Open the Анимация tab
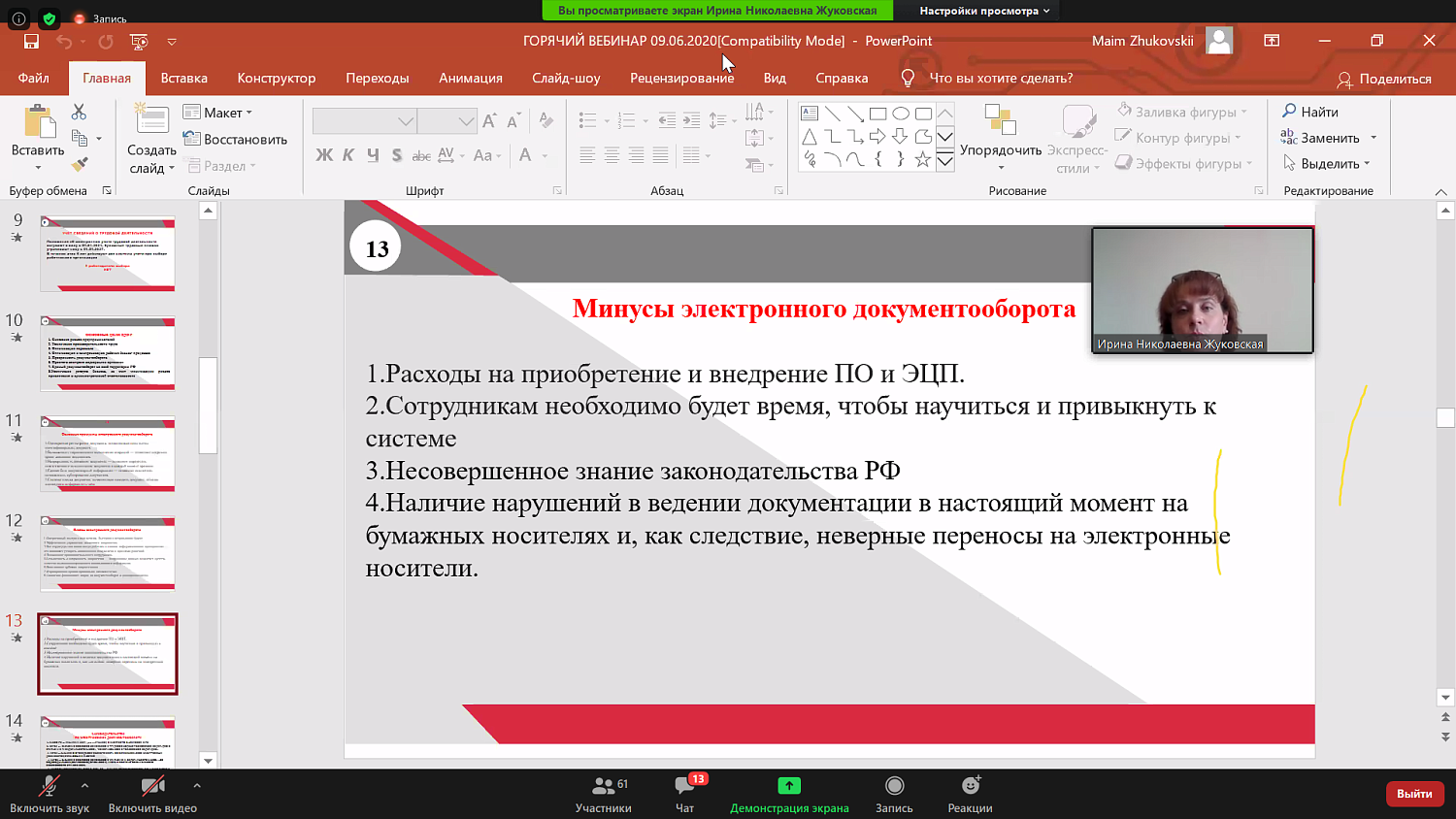This screenshot has height=819, width=1456. coord(471,78)
